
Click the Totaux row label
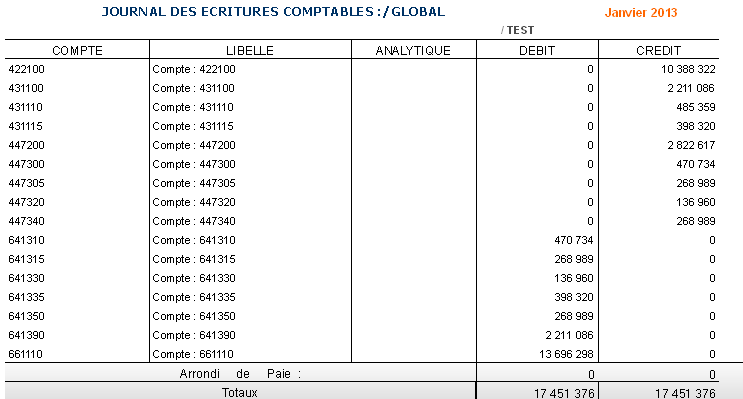click(x=240, y=393)
